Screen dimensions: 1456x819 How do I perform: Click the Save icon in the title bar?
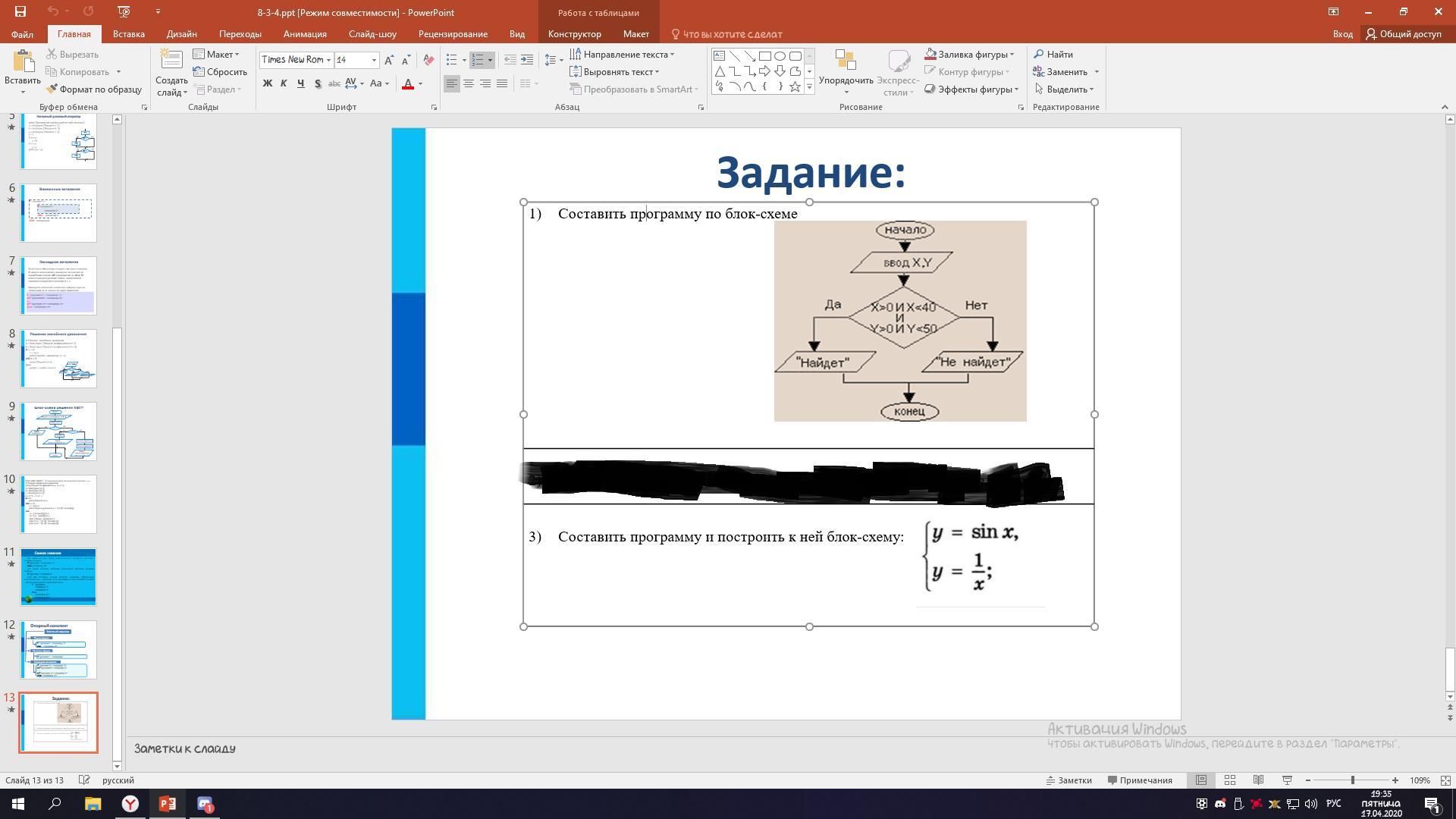pyautogui.click(x=20, y=11)
